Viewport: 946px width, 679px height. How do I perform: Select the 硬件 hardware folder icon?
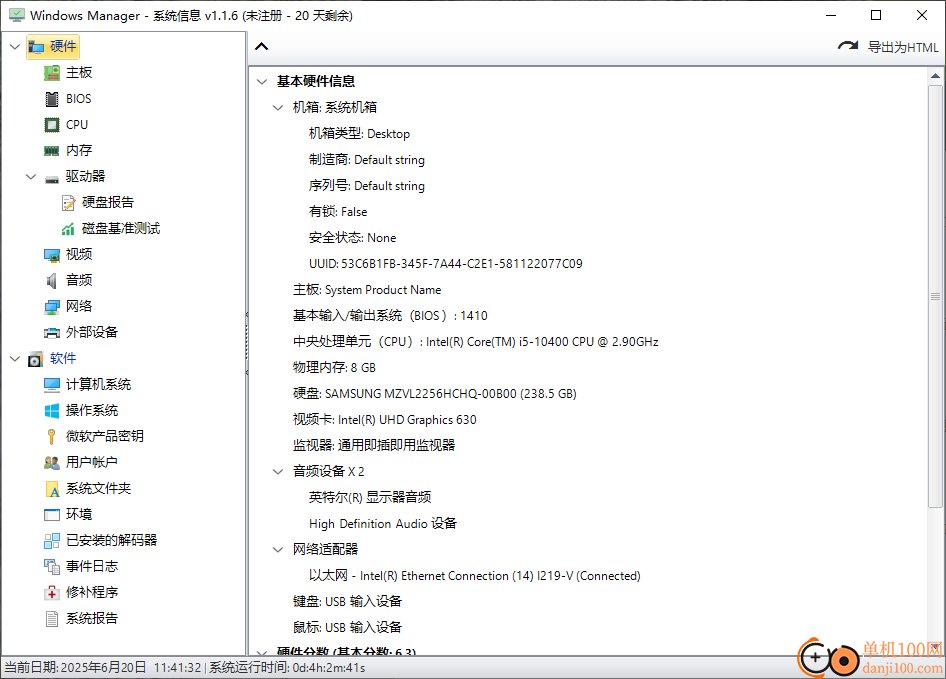click(36, 47)
